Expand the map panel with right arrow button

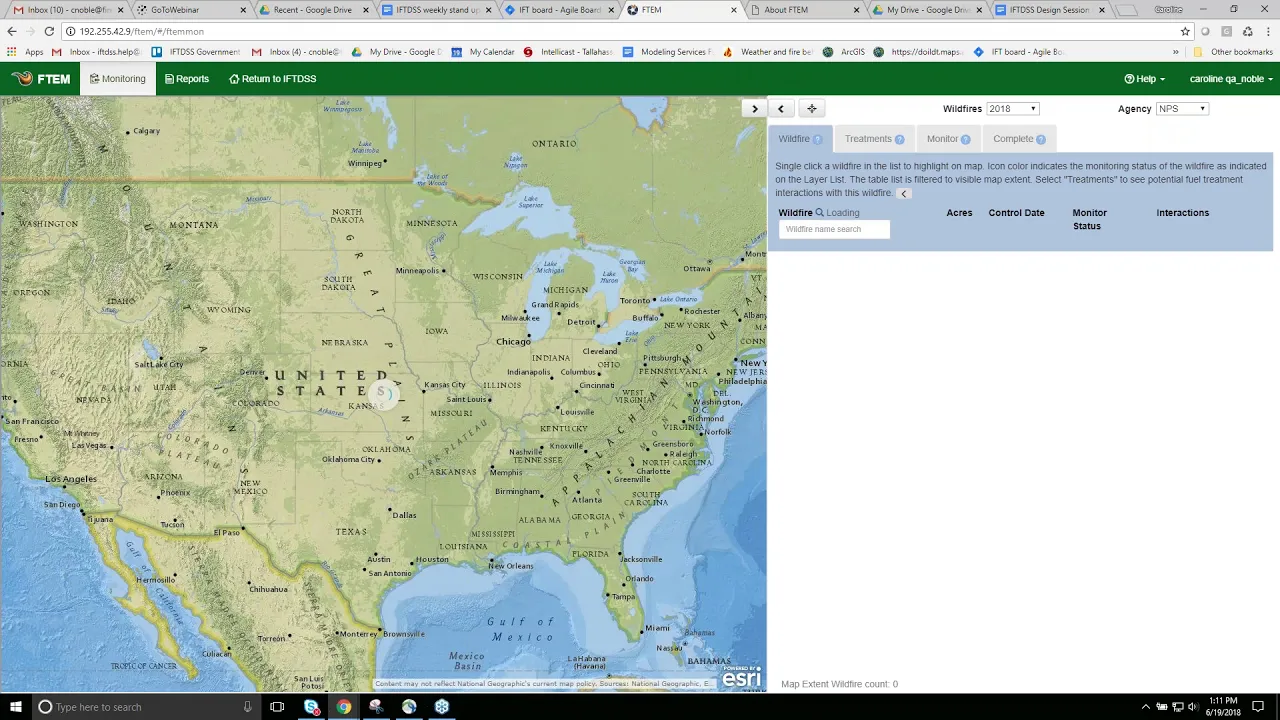pos(754,108)
